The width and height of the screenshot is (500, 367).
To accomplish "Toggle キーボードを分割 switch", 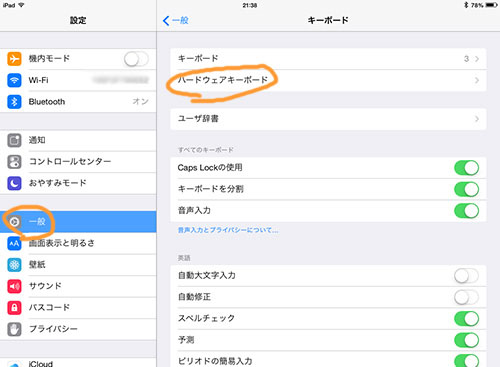I will [466, 189].
